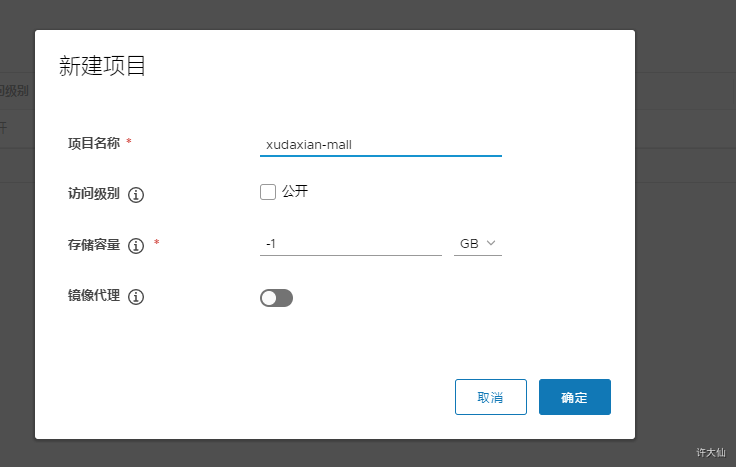Image resolution: width=736 pixels, height=467 pixels.
Task: Click the chevron arrow next to GB
Action: click(x=491, y=243)
